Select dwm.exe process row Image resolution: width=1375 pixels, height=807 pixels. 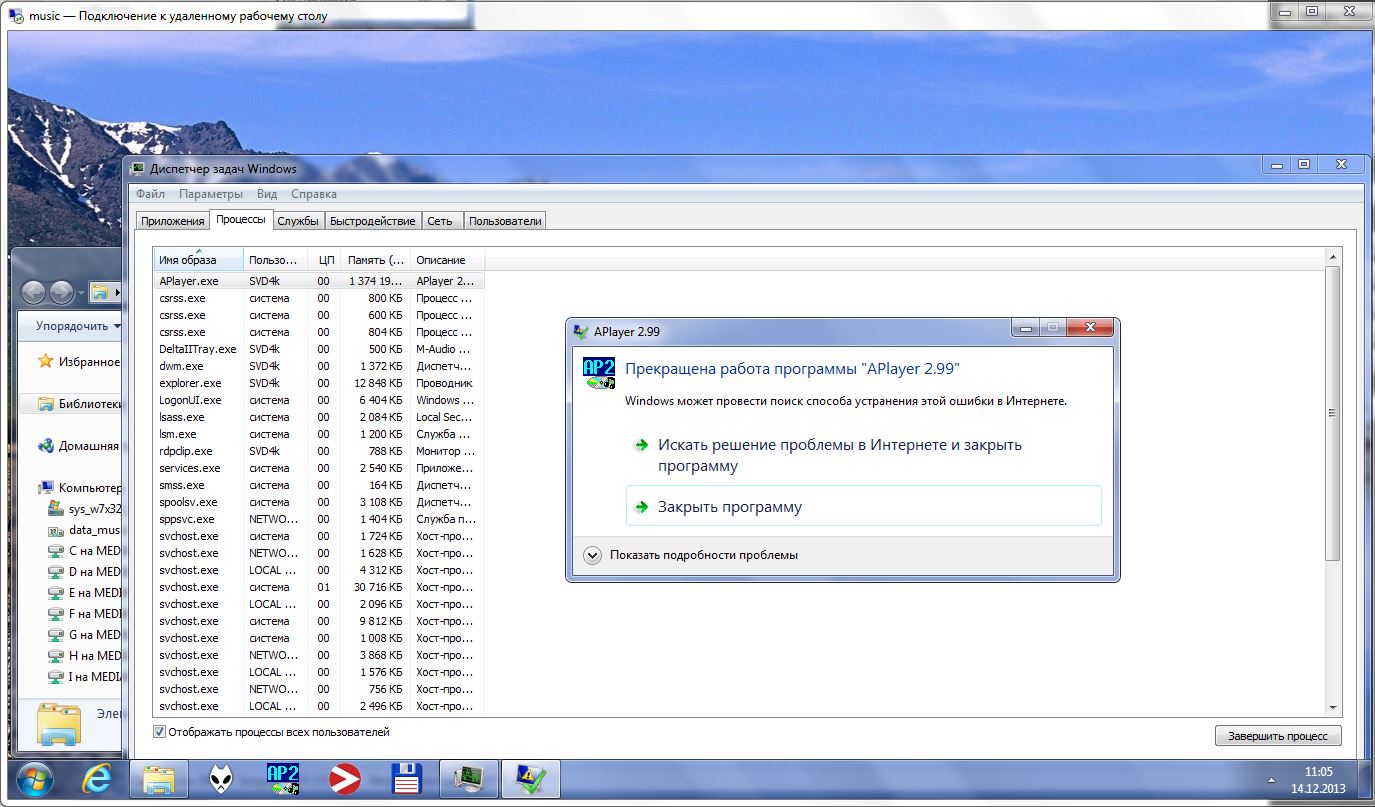(319, 366)
